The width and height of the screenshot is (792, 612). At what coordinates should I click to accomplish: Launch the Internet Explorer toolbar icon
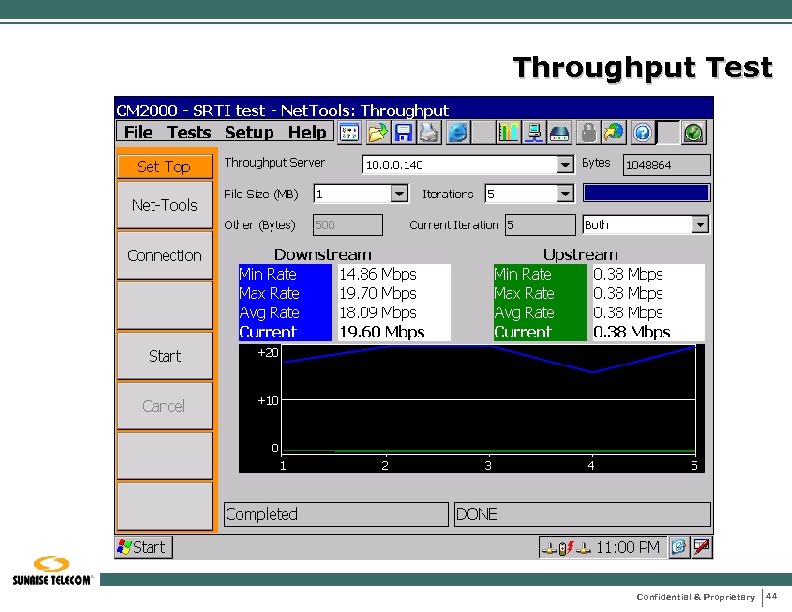click(x=458, y=133)
